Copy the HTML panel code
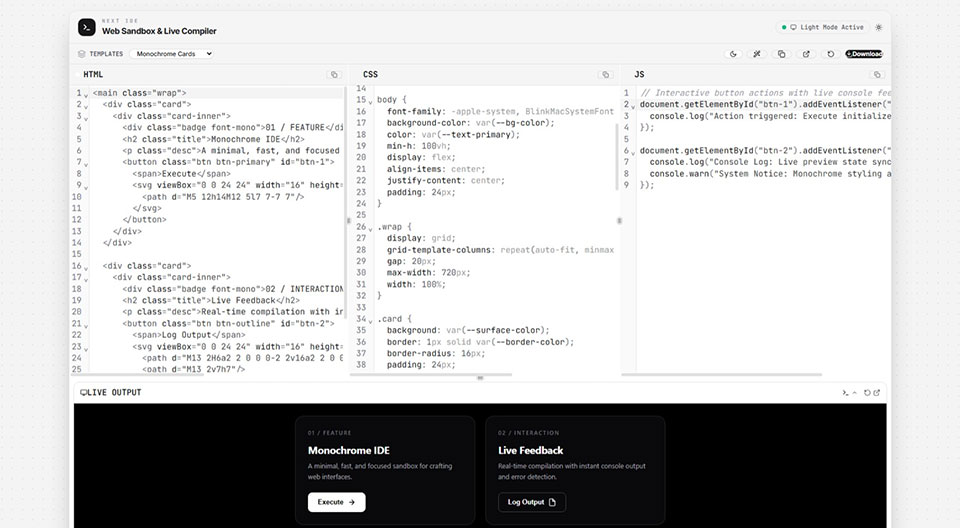Viewport: 960px width, 528px height. click(x=334, y=75)
